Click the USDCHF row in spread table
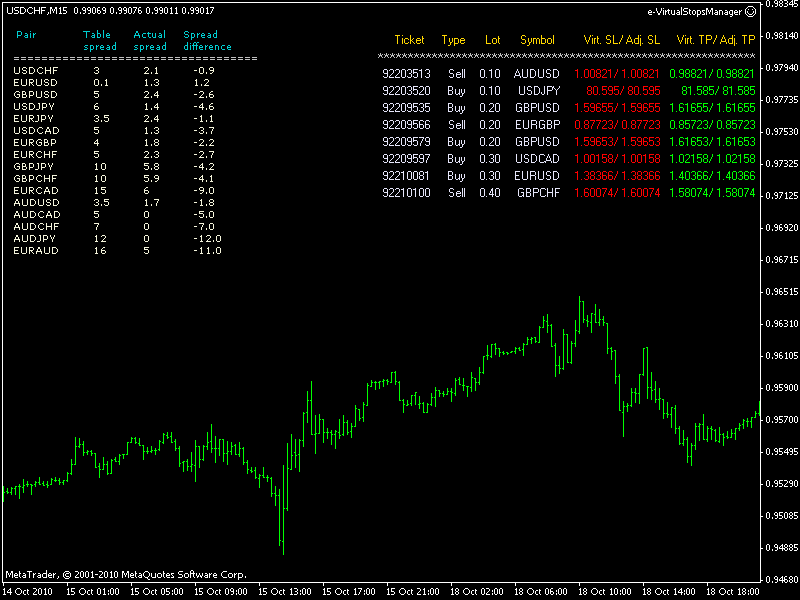Viewport: 800px width, 600px height. click(x=114, y=70)
